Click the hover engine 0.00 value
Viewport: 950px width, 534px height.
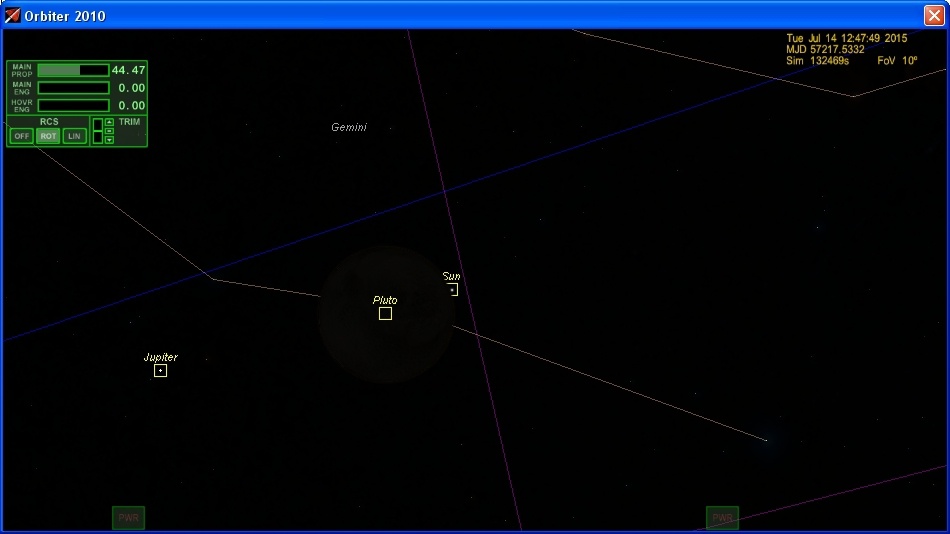pos(131,105)
